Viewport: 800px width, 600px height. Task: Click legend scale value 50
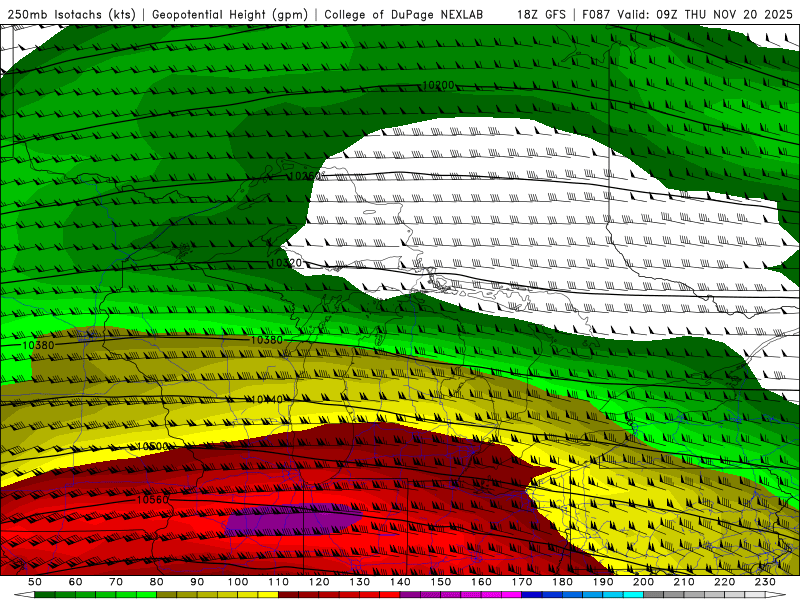35,582
